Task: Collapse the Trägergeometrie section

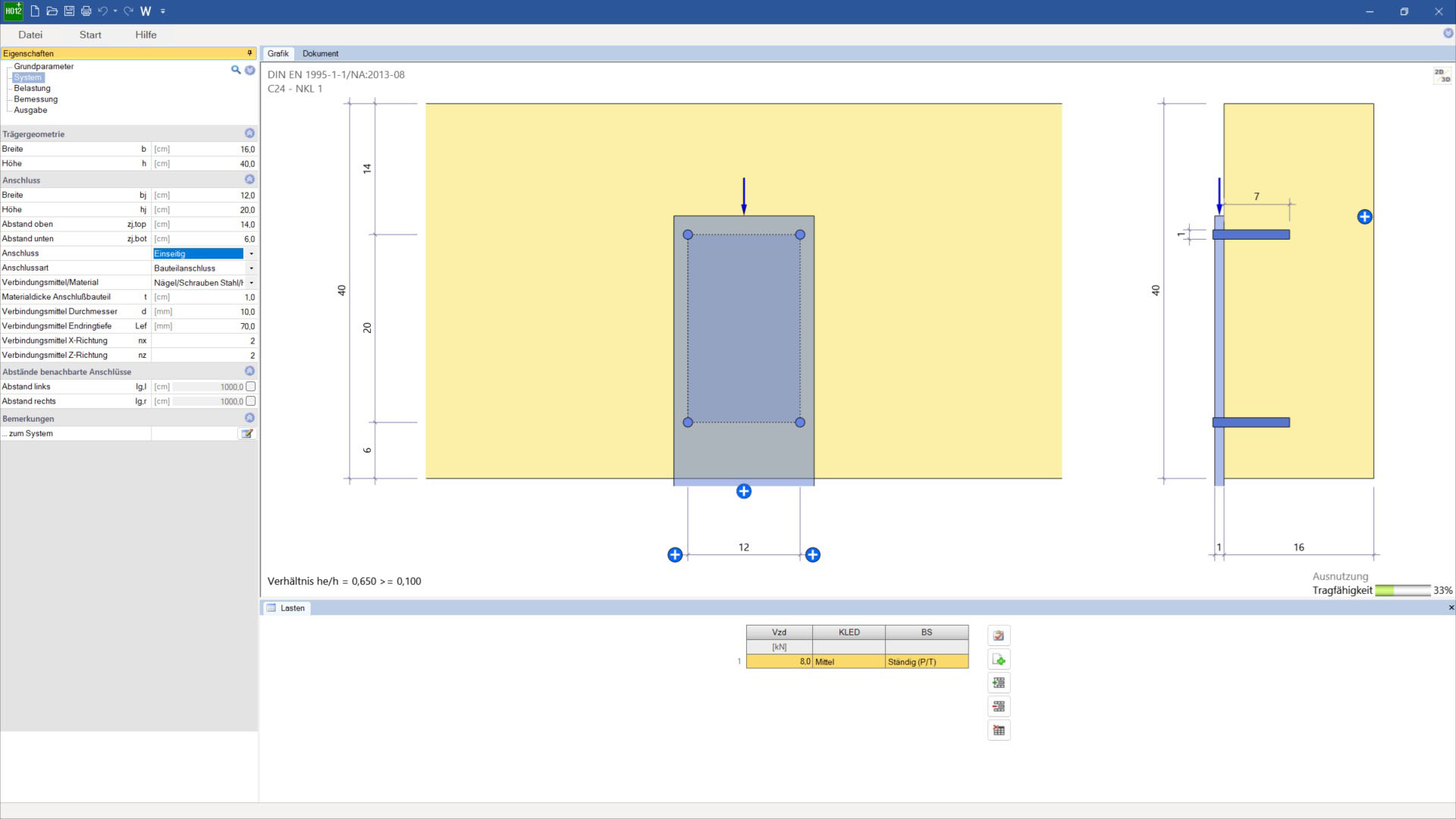Action: [x=249, y=133]
